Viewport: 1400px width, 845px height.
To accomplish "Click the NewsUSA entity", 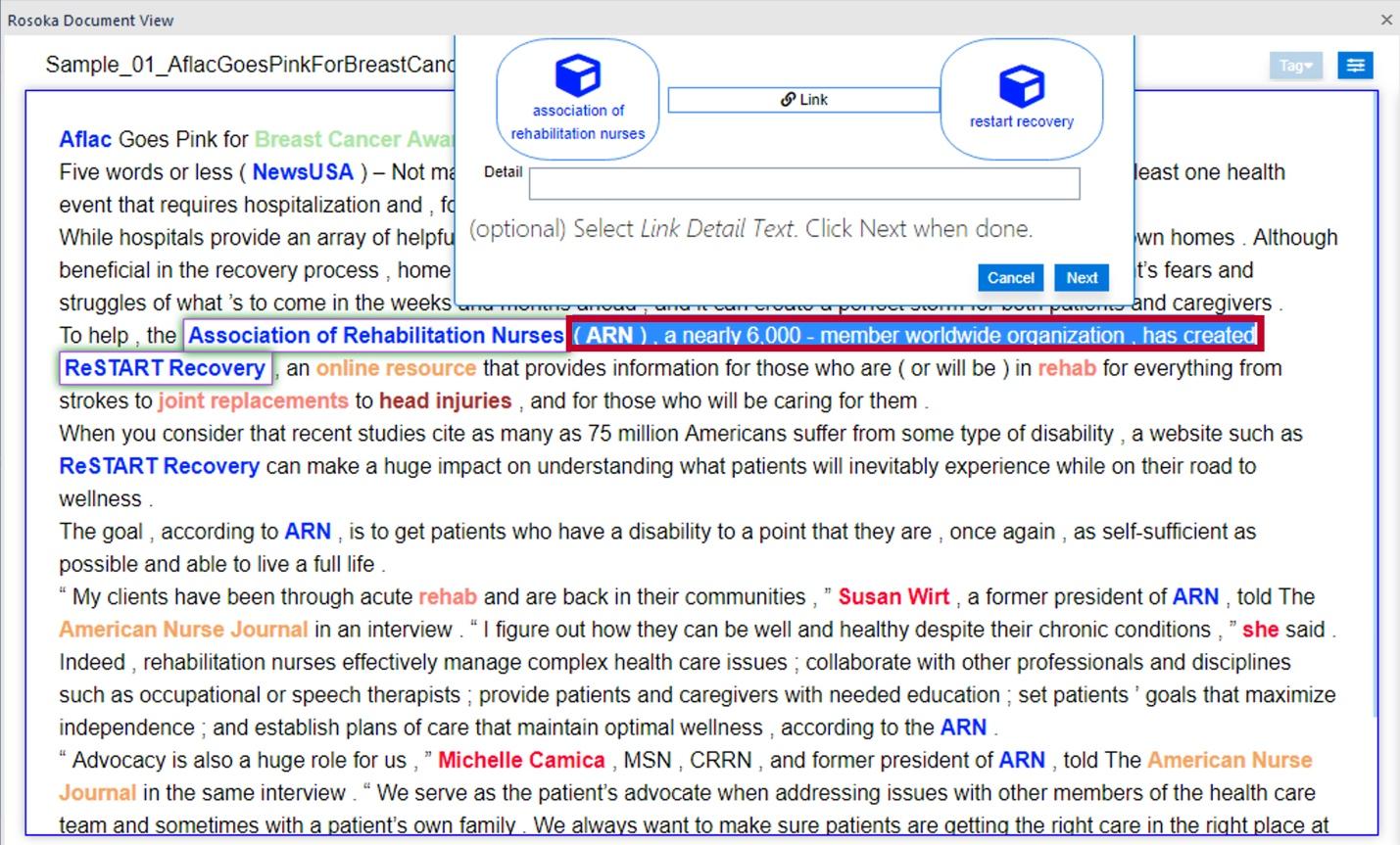I will coord(303,172).
